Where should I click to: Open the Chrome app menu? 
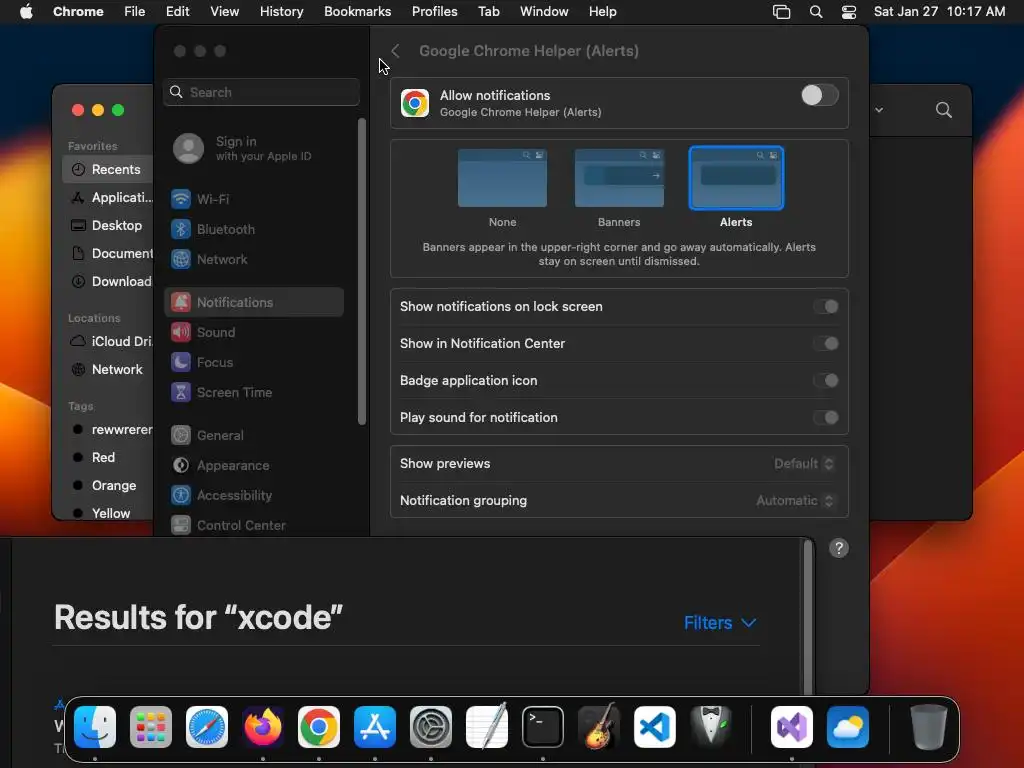[78, 12]
